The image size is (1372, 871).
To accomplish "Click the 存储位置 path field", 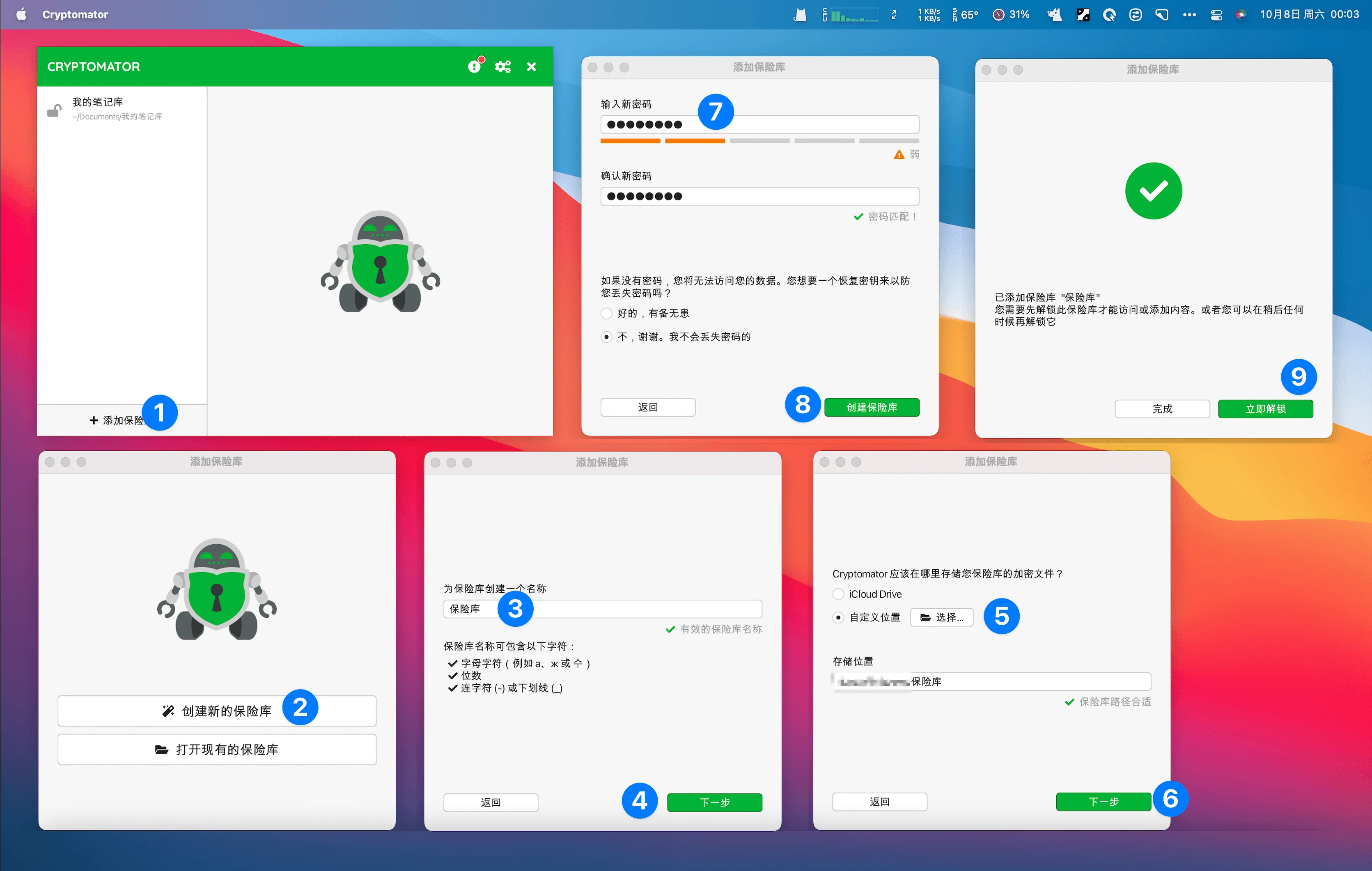I will 991,682.
